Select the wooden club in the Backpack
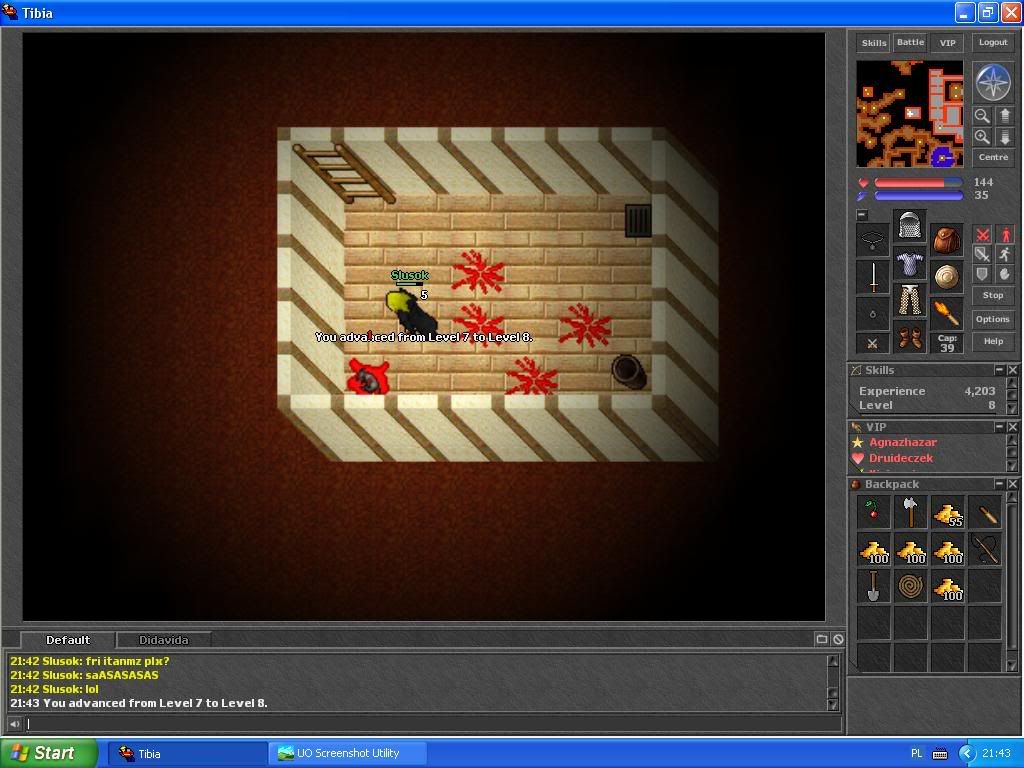The width and height of the screenshot is (1024, 768). pos(985,511)
